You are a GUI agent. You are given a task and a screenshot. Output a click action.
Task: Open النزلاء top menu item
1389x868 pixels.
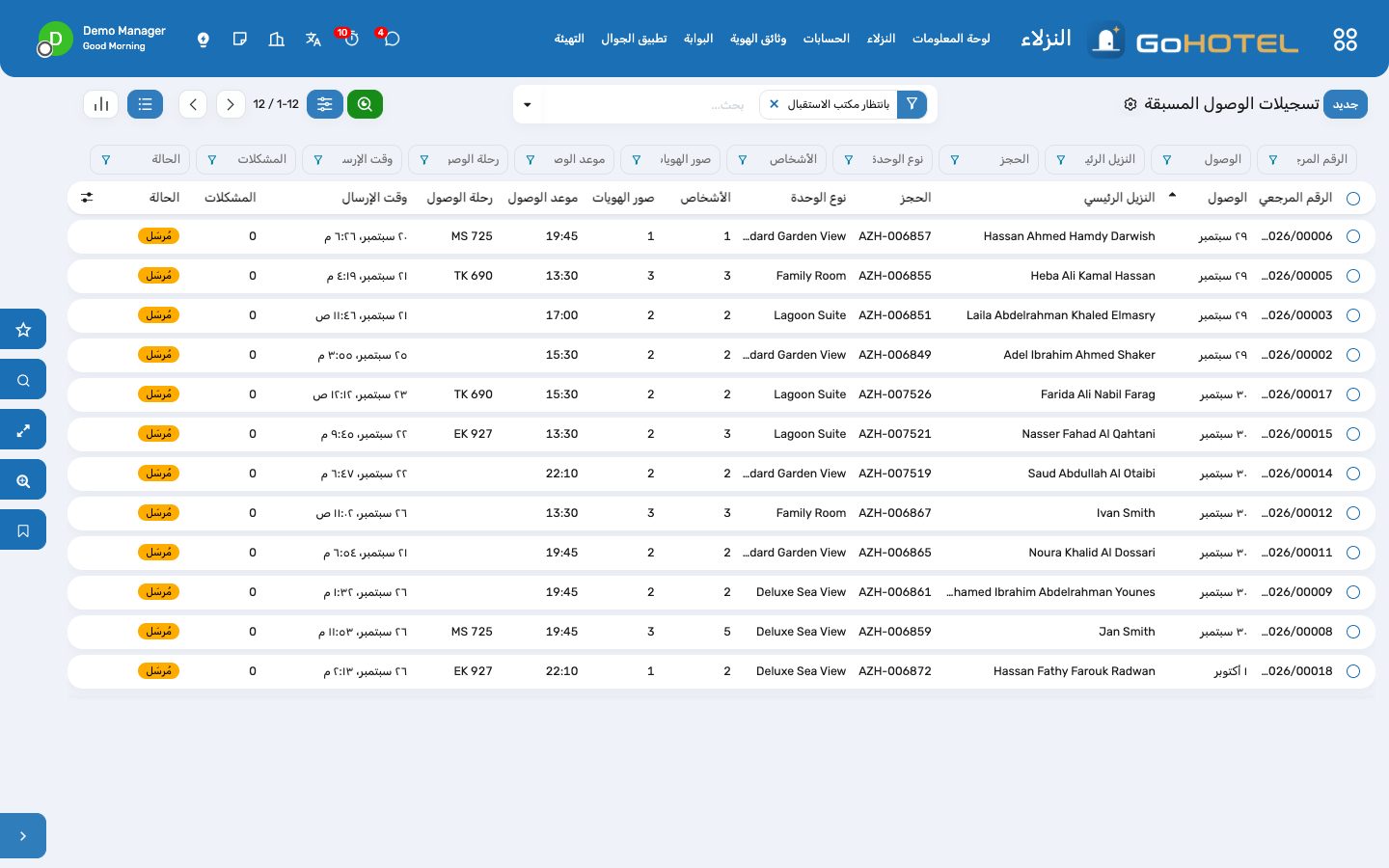(x=881, y=39)
